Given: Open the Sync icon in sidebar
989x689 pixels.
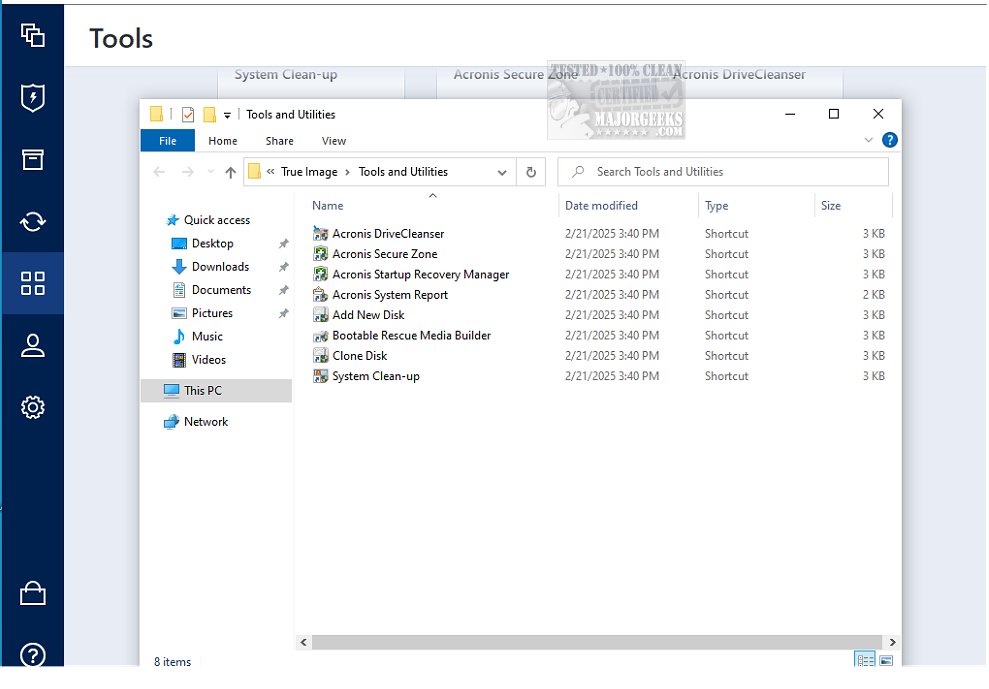Looking at the screenshot, I should pos(33,221).
